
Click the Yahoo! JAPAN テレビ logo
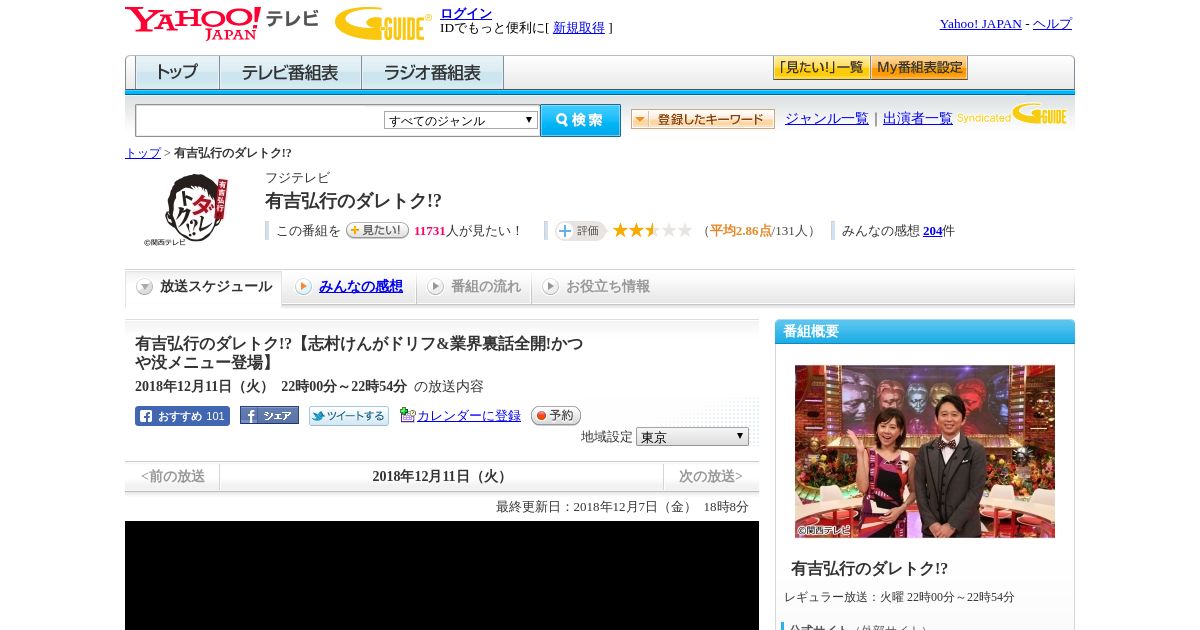pos(222,22)
